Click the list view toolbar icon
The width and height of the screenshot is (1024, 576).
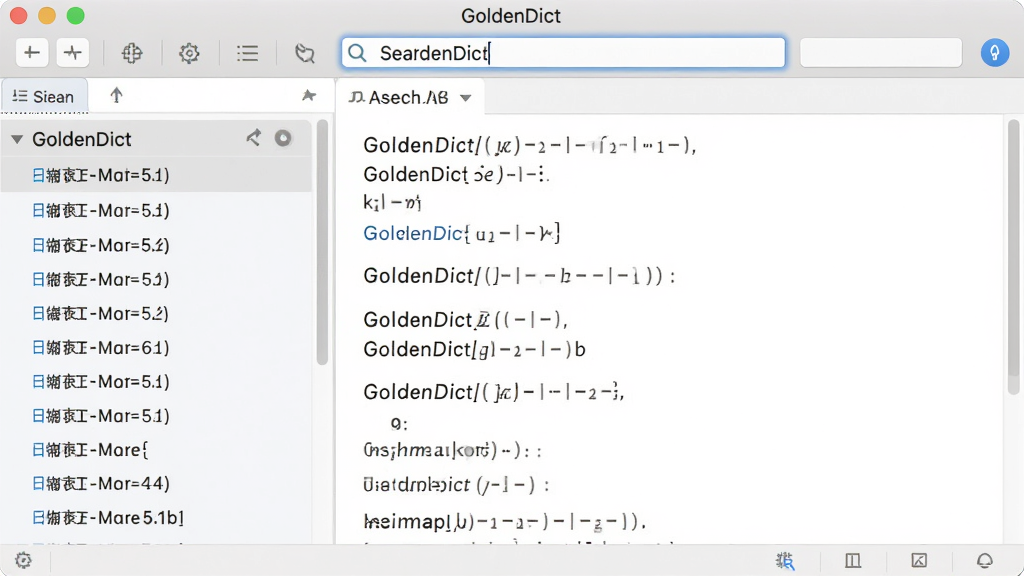click(x=248, y=53)
